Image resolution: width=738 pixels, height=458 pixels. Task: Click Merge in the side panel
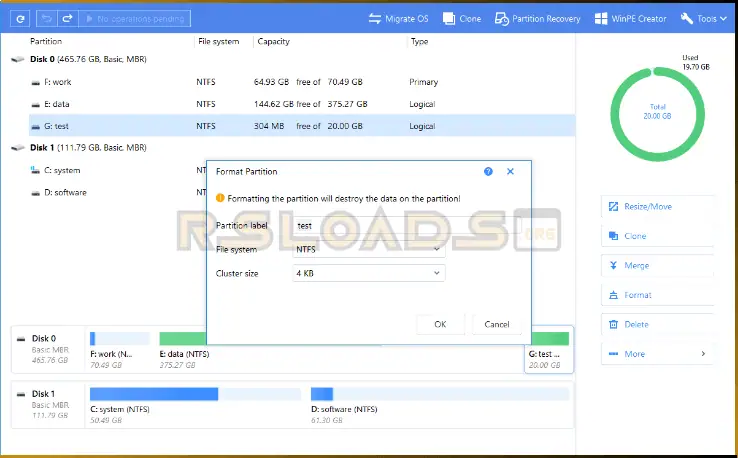coord(657,265)
